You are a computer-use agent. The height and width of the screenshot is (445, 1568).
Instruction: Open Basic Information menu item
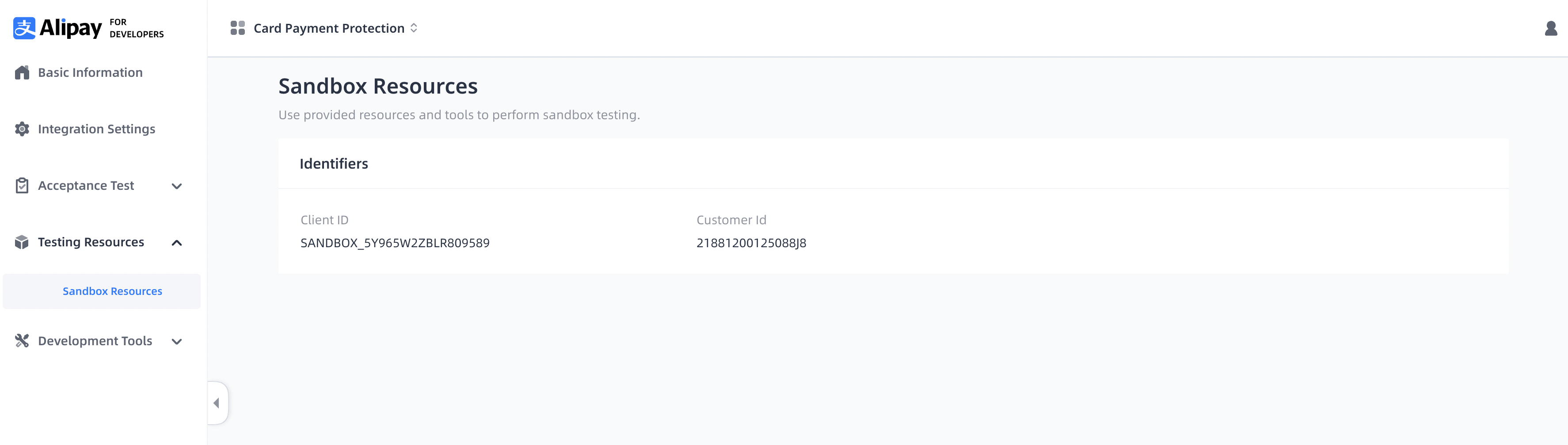pos(90,72)
